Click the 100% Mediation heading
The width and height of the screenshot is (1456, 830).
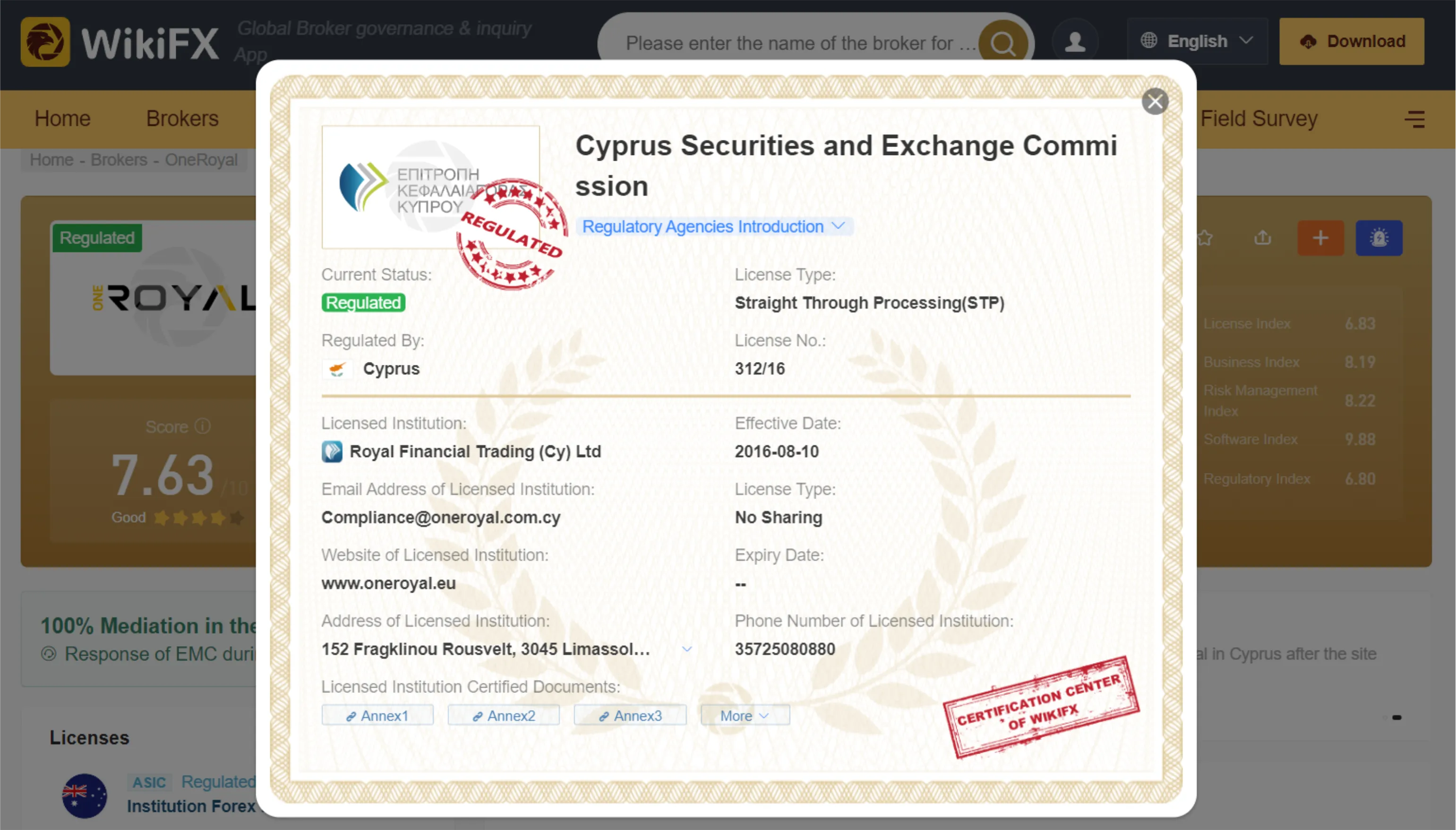(148, 625)
